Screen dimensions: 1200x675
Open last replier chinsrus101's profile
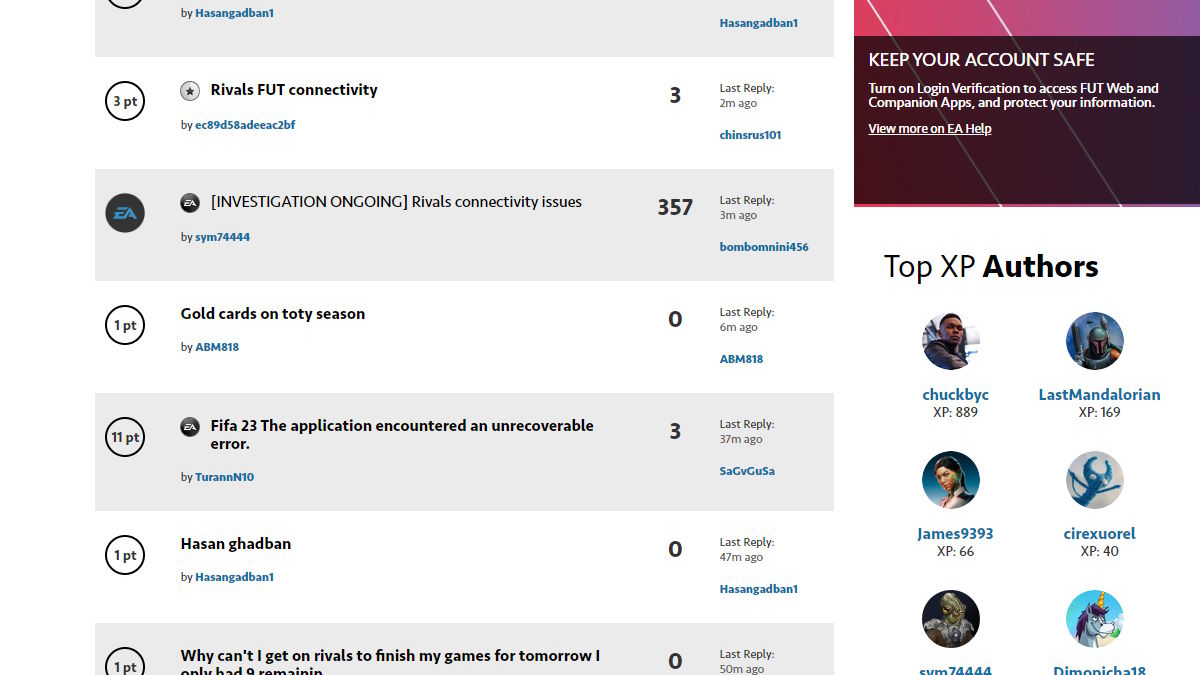tap(750, 135)
